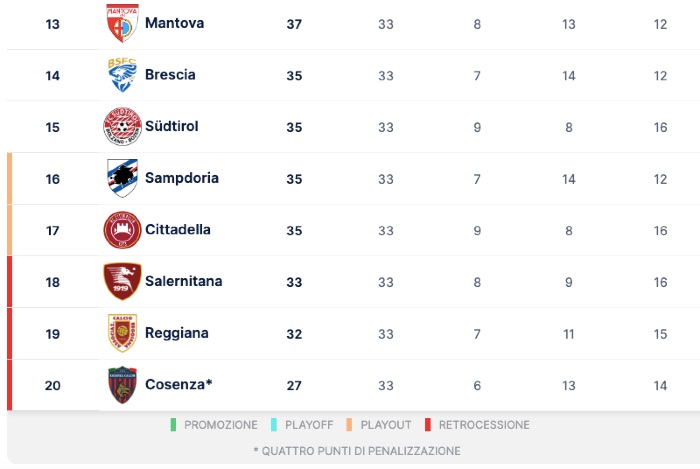Open the Mantova team name link

[x=174, y=23]
